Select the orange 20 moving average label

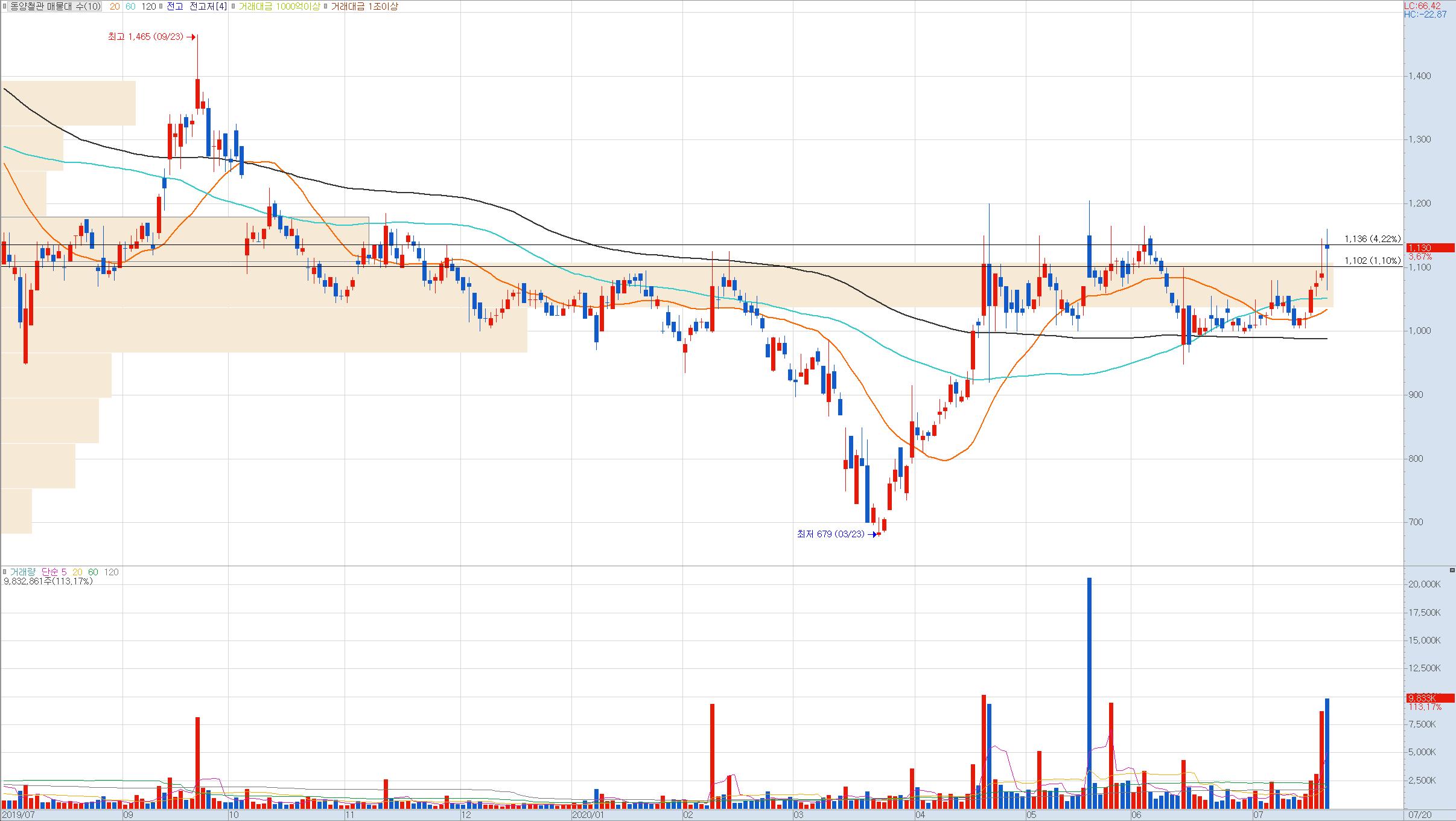click(x=113, y=7)
